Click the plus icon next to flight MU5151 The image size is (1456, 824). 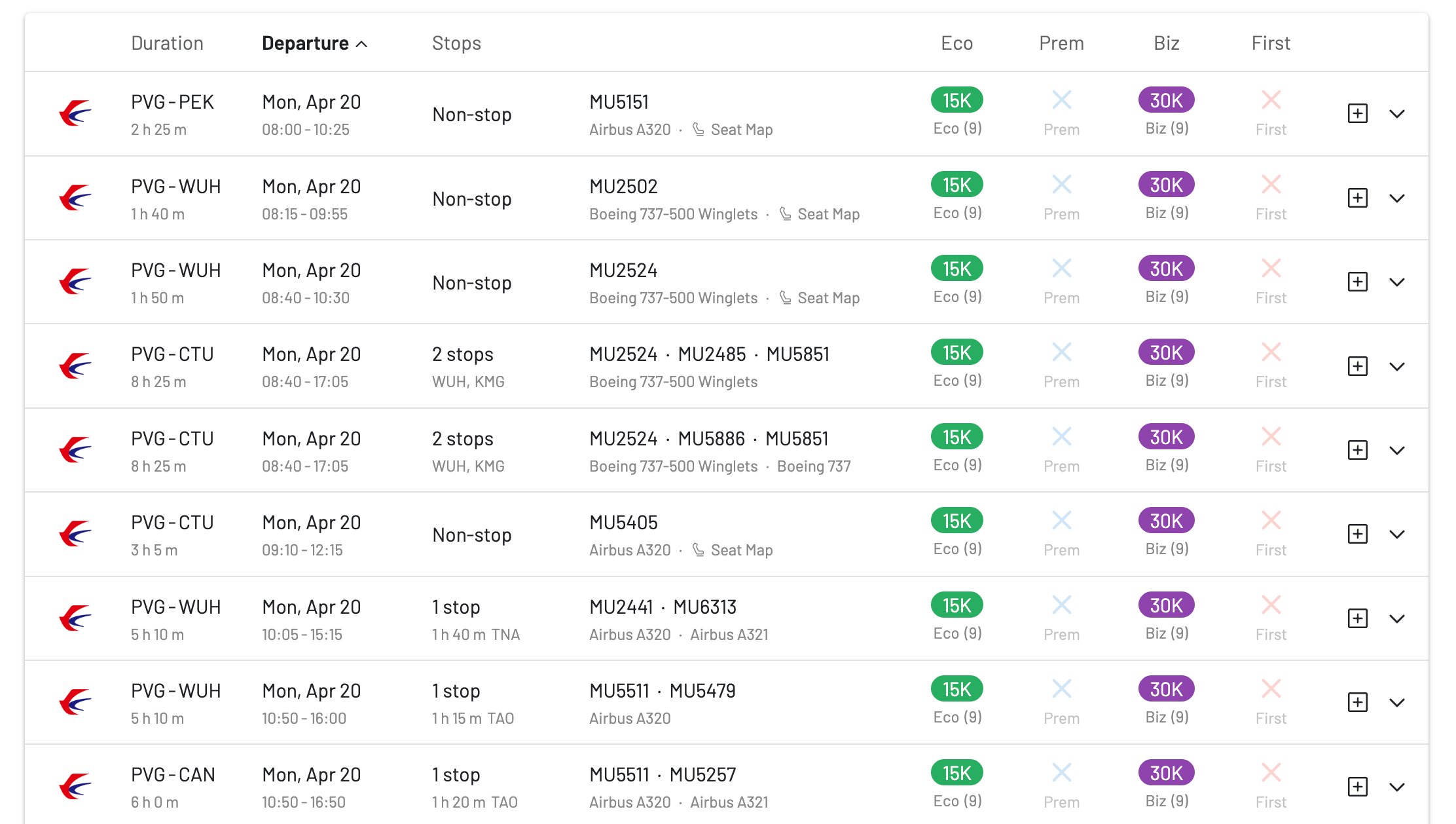(1357, 113)
